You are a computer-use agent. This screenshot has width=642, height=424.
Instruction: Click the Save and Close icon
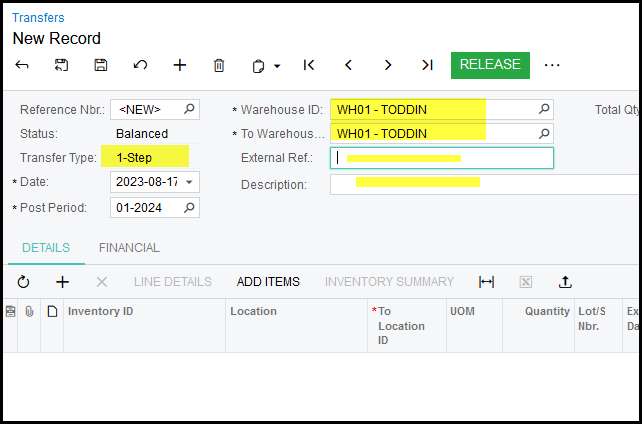pyautogui.click(x=62, y=65)
